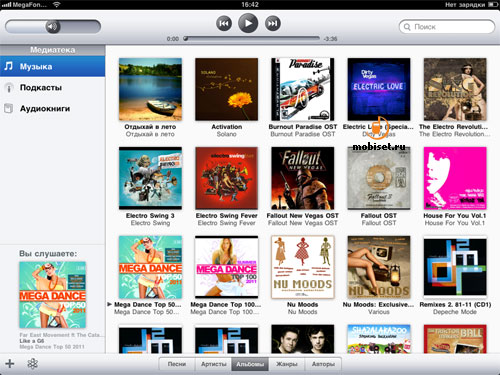Switch to the Жанры tab

coord(287,364)
